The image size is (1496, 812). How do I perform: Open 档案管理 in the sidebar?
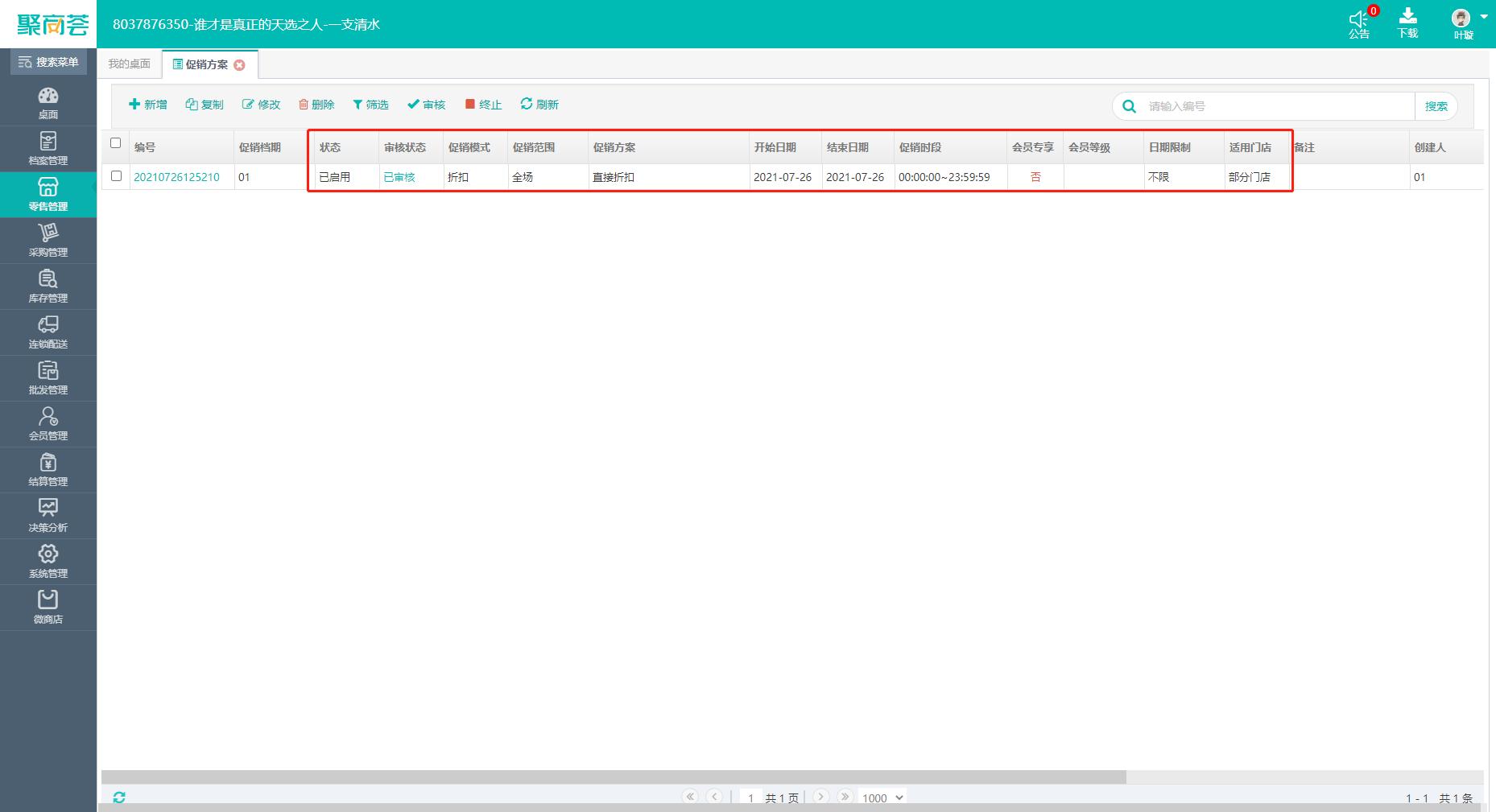tap(48, 149)
